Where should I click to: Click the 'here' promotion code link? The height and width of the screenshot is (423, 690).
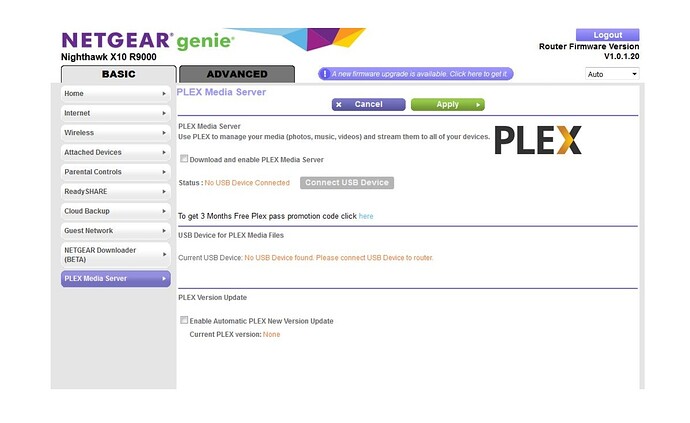click(366, 216)
